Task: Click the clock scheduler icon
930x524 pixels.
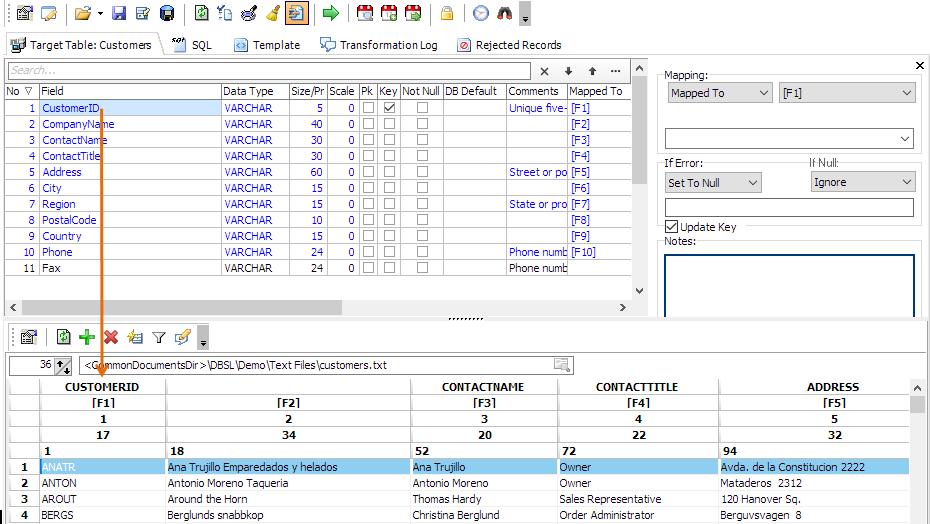Action: [480, 13]
